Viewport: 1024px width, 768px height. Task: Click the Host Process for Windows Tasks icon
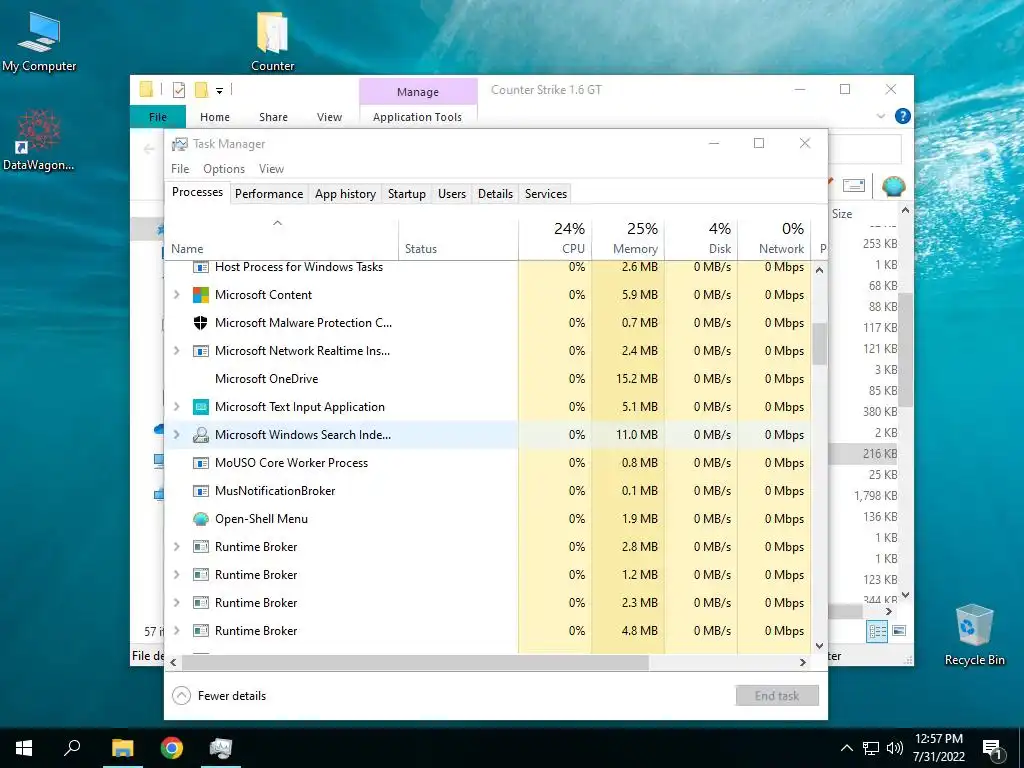click(200, 267)
